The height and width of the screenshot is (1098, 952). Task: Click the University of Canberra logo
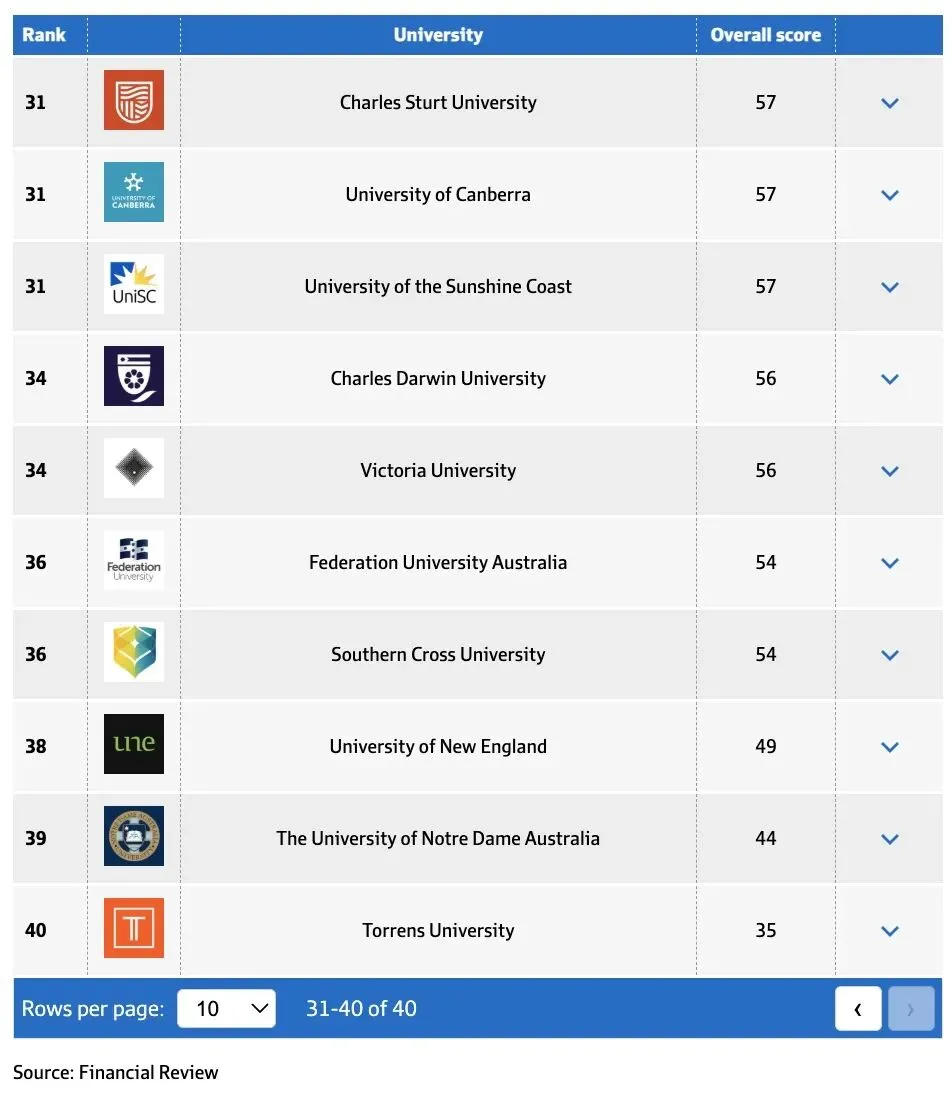(134, 192)
